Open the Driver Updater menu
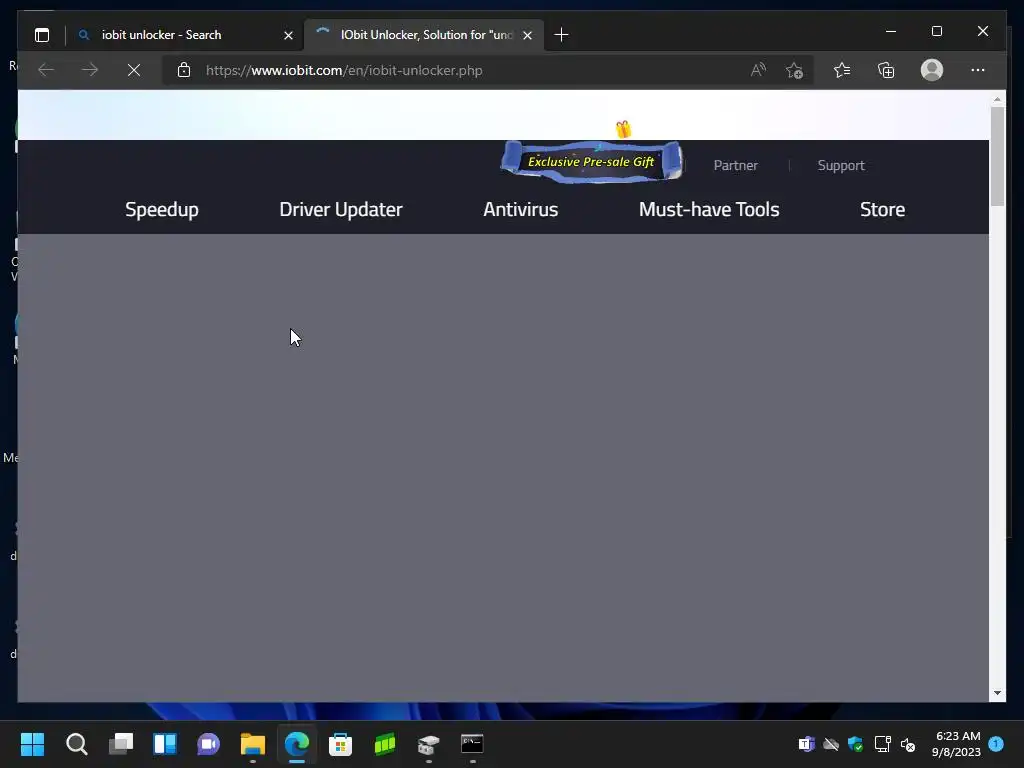This screenshot has width=1024, height=768. pos(341,209)
